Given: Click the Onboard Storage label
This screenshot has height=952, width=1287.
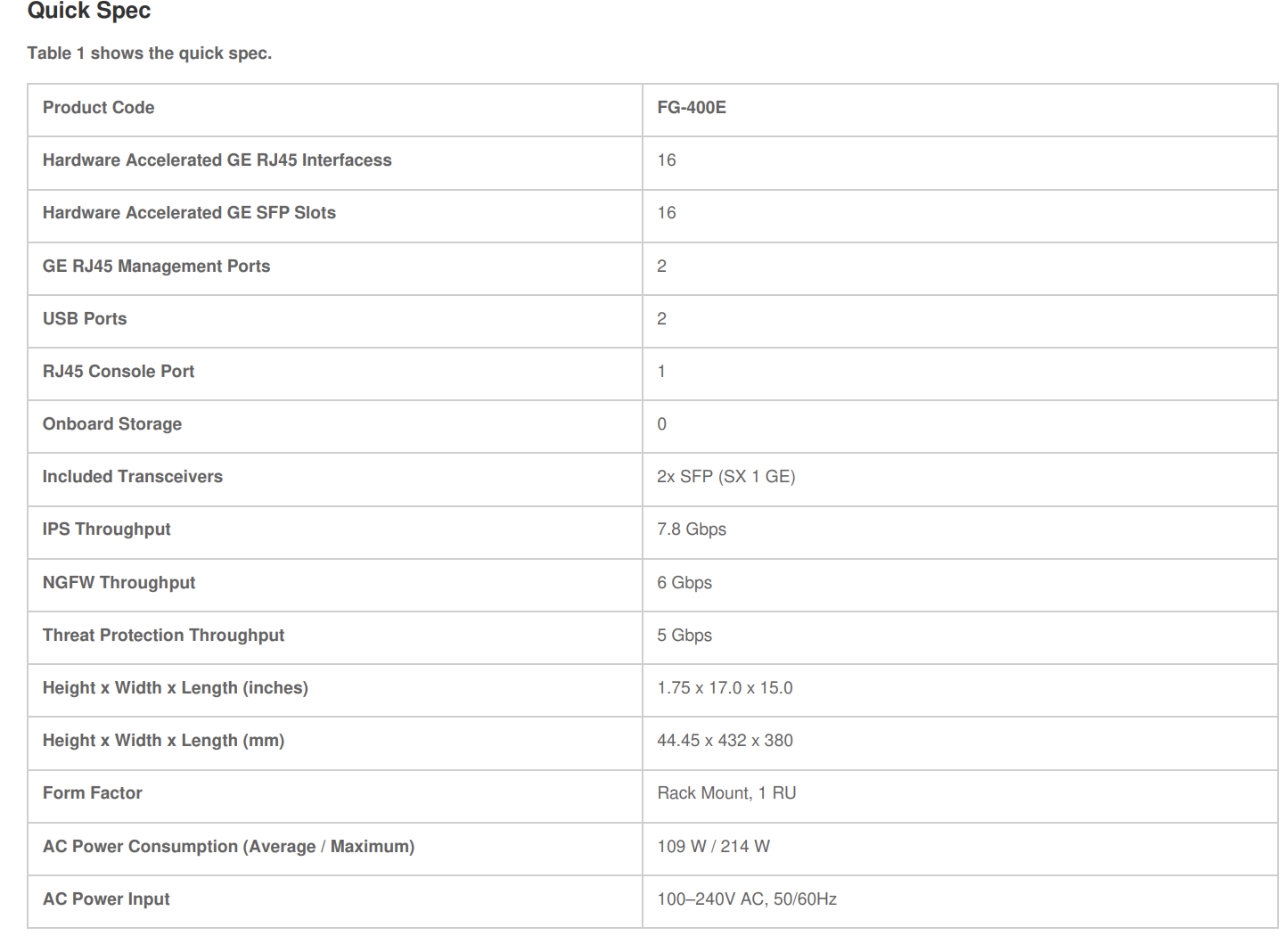Looking at the screenshot, I should [112, 424].
